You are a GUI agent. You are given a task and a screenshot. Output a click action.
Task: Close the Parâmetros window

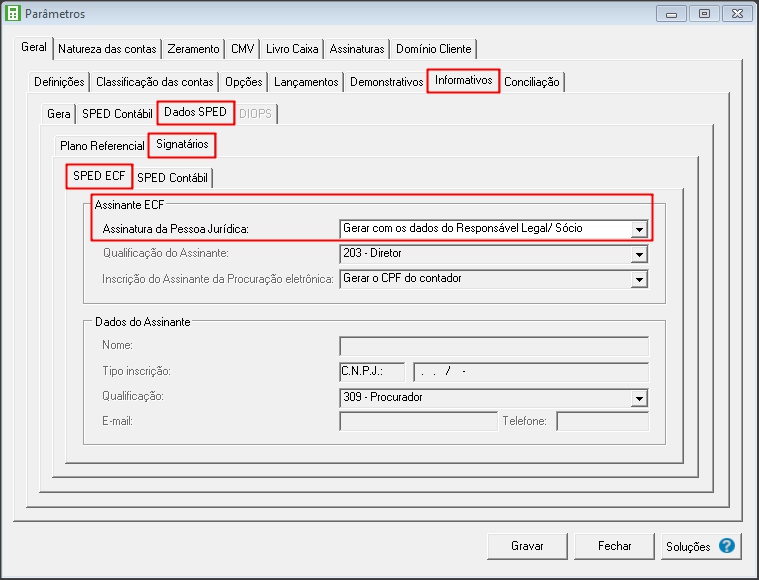737,14
